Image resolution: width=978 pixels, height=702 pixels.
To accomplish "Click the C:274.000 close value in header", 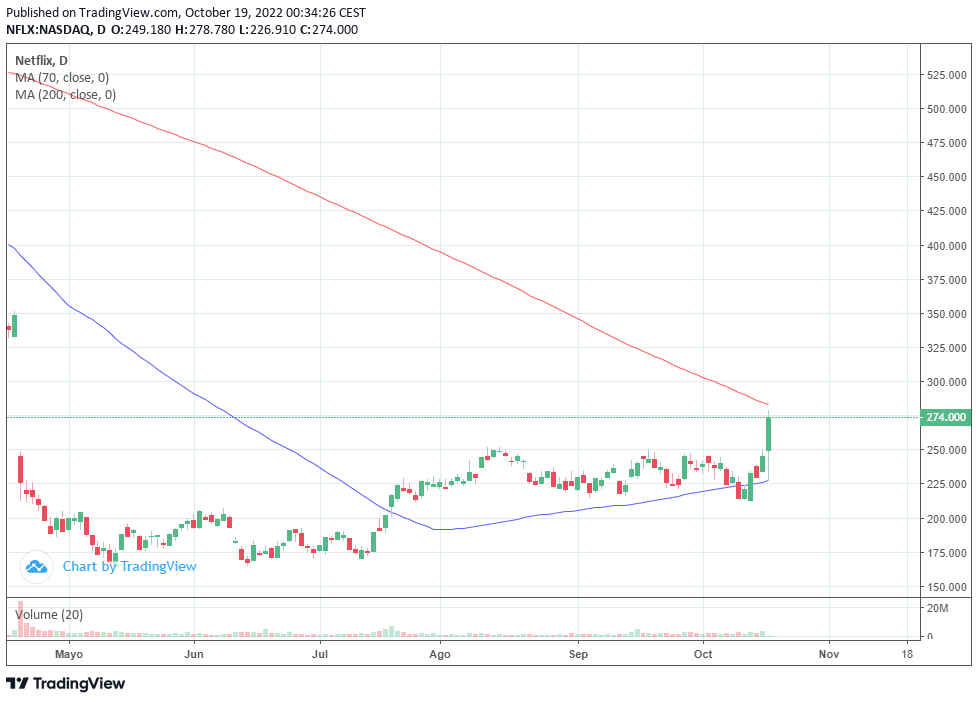I will pyautogui.click(x=329, y=29).
